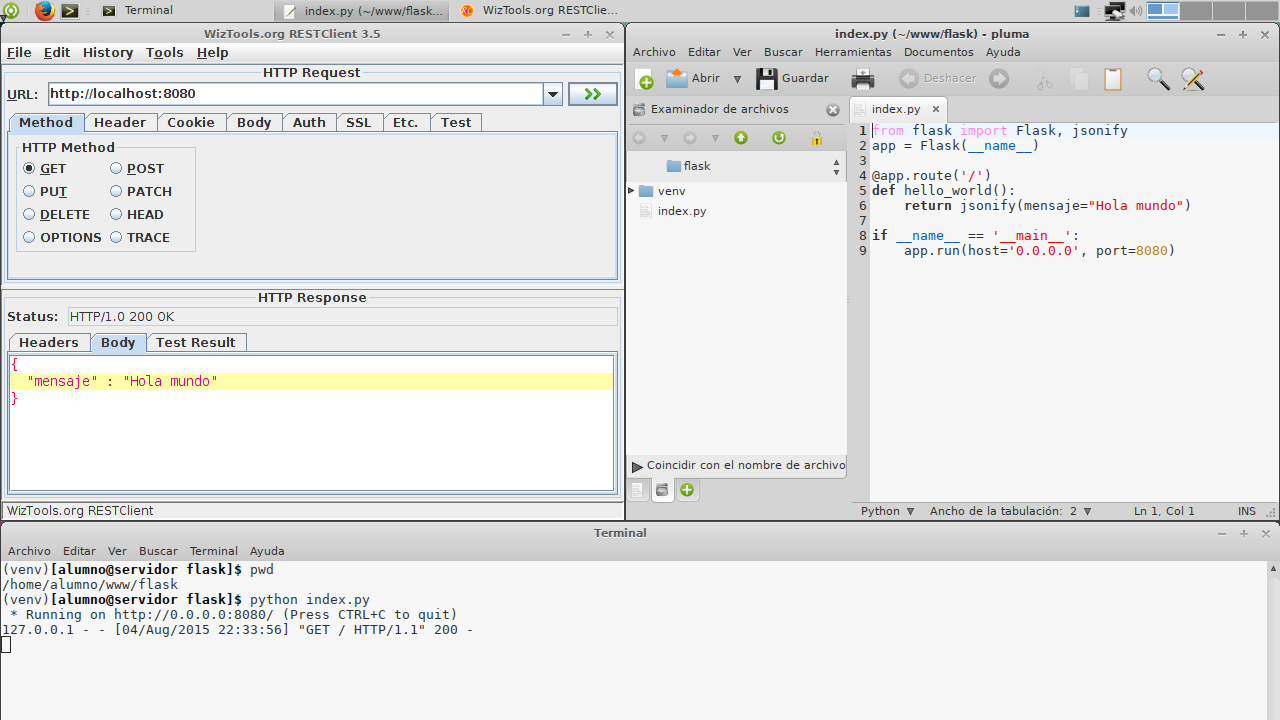Select the POST method radio button
This screenshot has width=1280, height=720.
(116, 169)
